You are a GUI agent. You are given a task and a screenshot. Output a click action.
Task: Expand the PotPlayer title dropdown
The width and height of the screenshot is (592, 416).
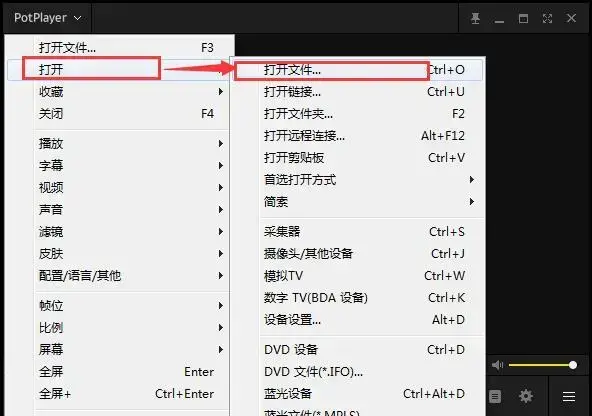(48, 18)
